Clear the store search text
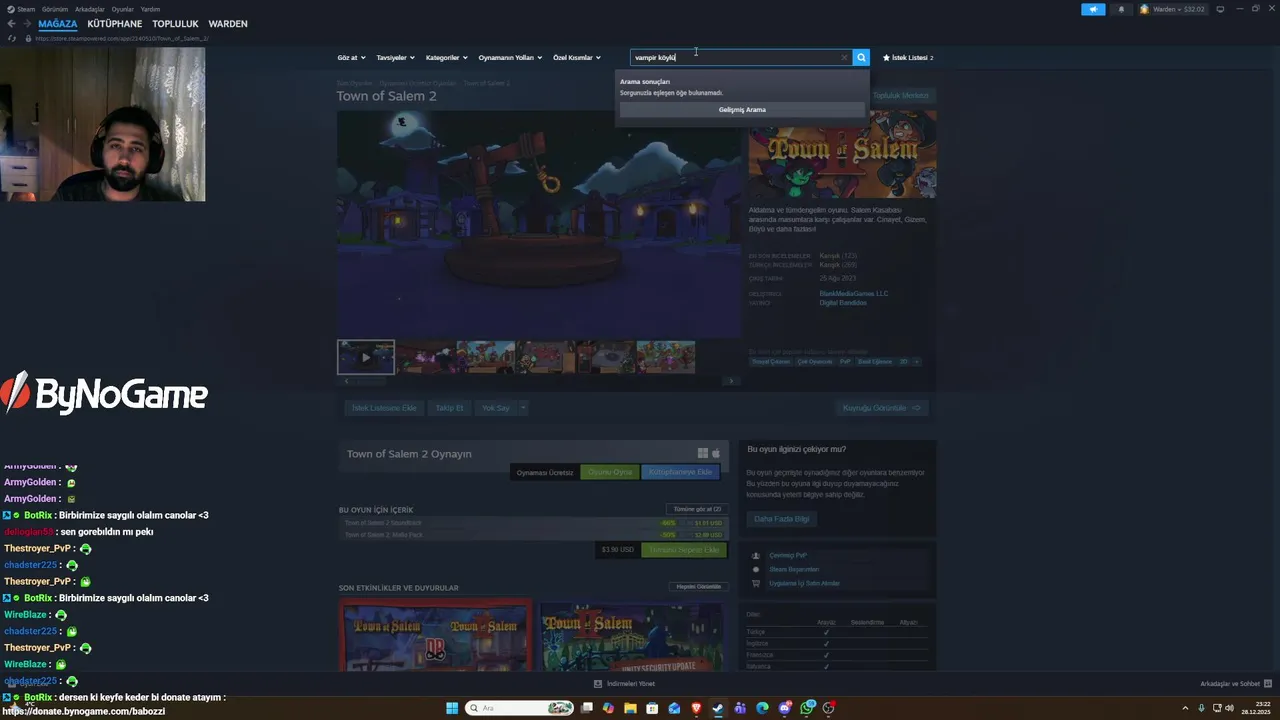 pos(844,58)
